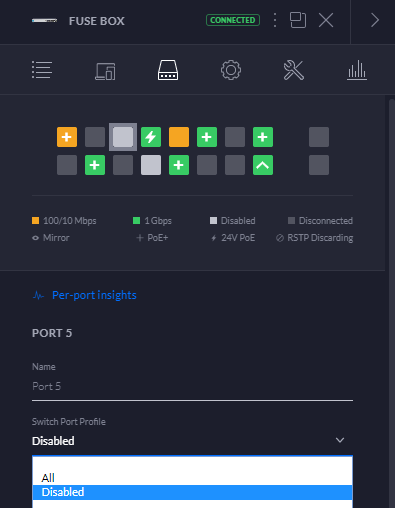This screenshot has height=510, width=397.
Task: Open the Tools wrench tab icon
Action: pyautogui.click(x=294, y=70)
